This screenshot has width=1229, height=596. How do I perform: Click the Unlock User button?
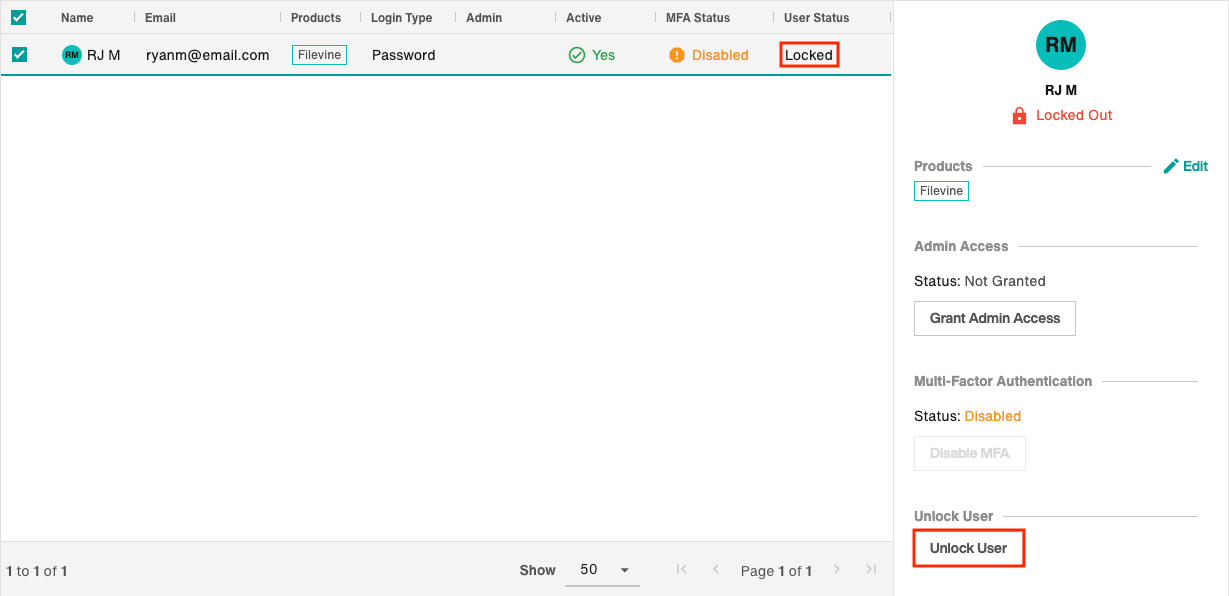point(969,548)
